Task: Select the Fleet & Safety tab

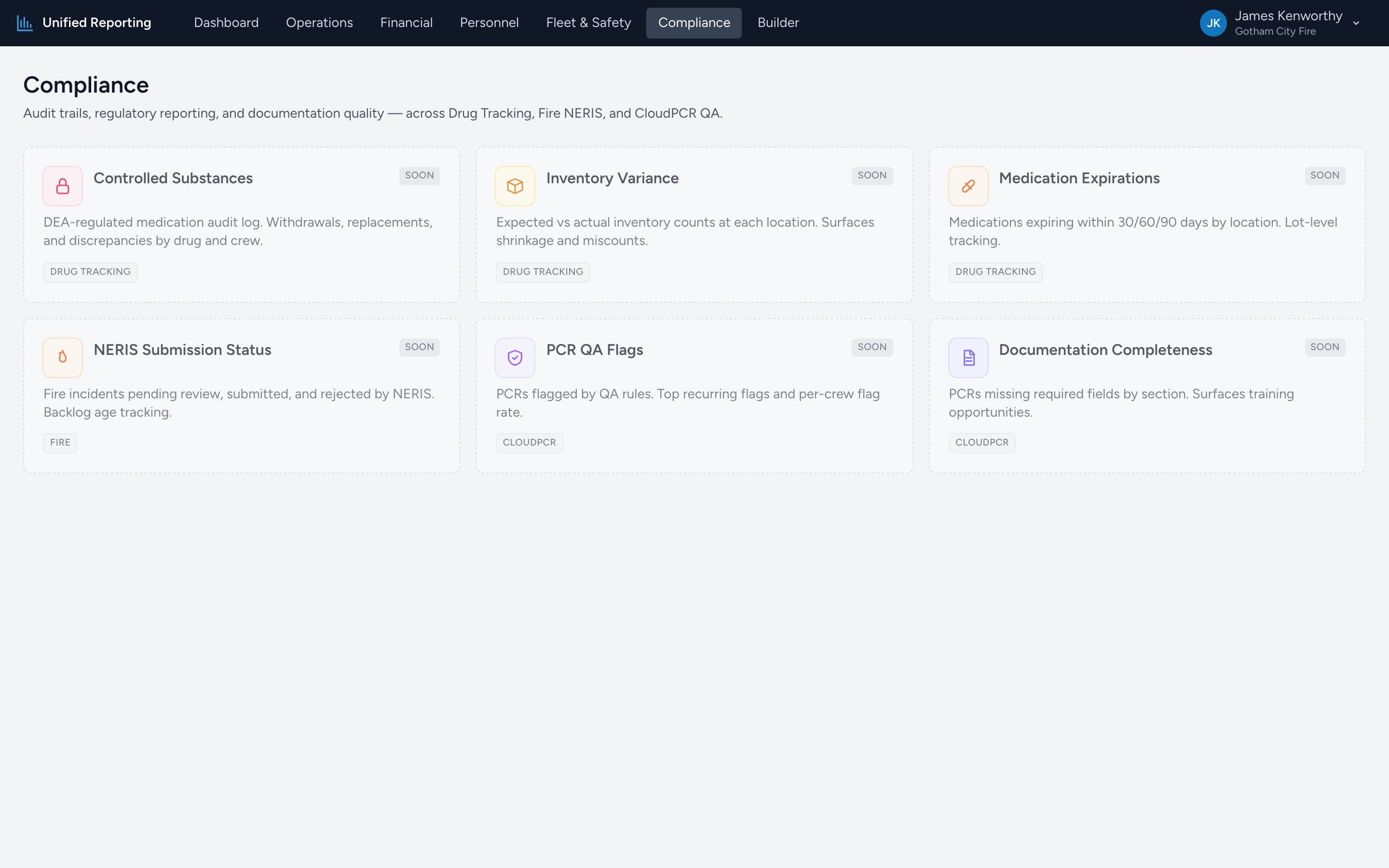Action: (588, 23)
